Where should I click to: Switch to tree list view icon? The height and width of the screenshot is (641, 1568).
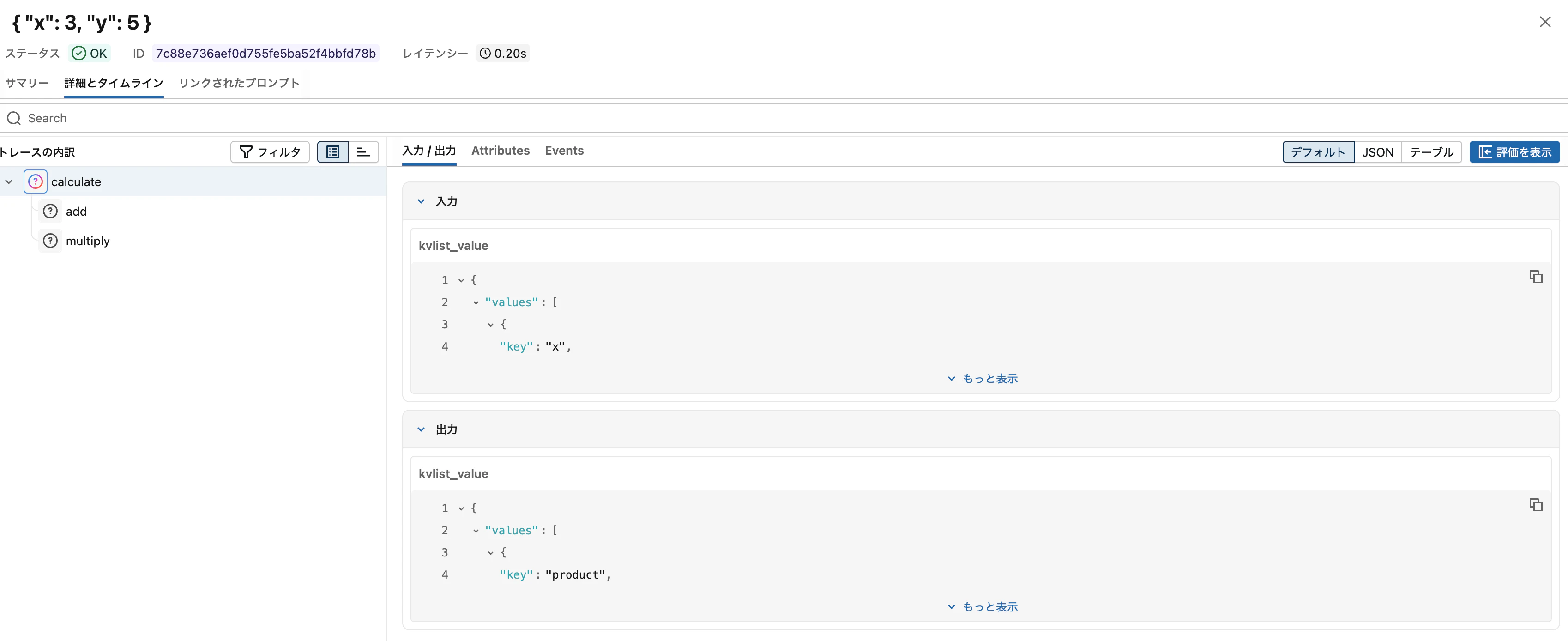point(332,151)
